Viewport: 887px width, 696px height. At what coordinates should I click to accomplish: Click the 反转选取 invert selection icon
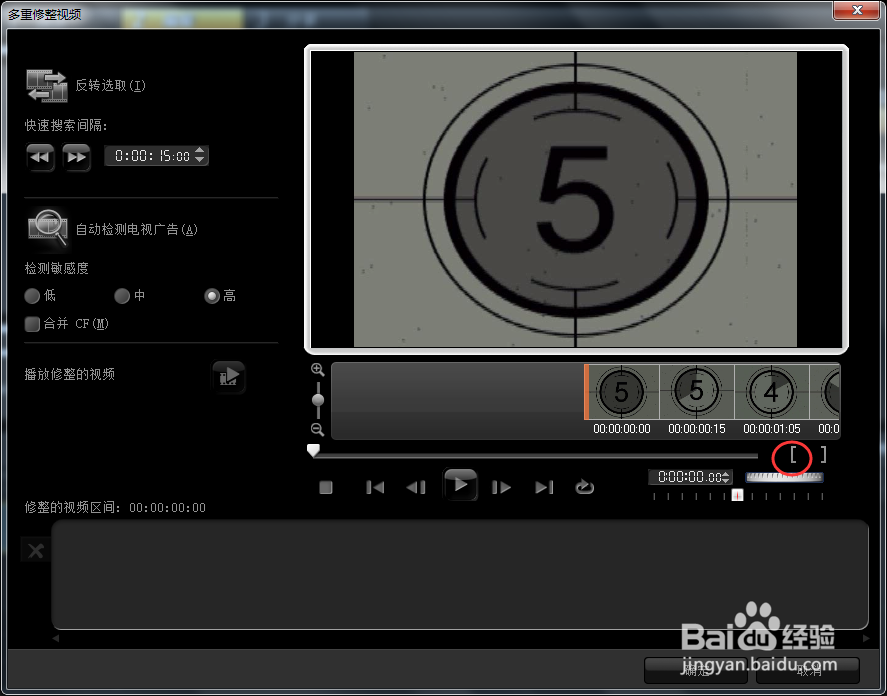click(46, 86)
